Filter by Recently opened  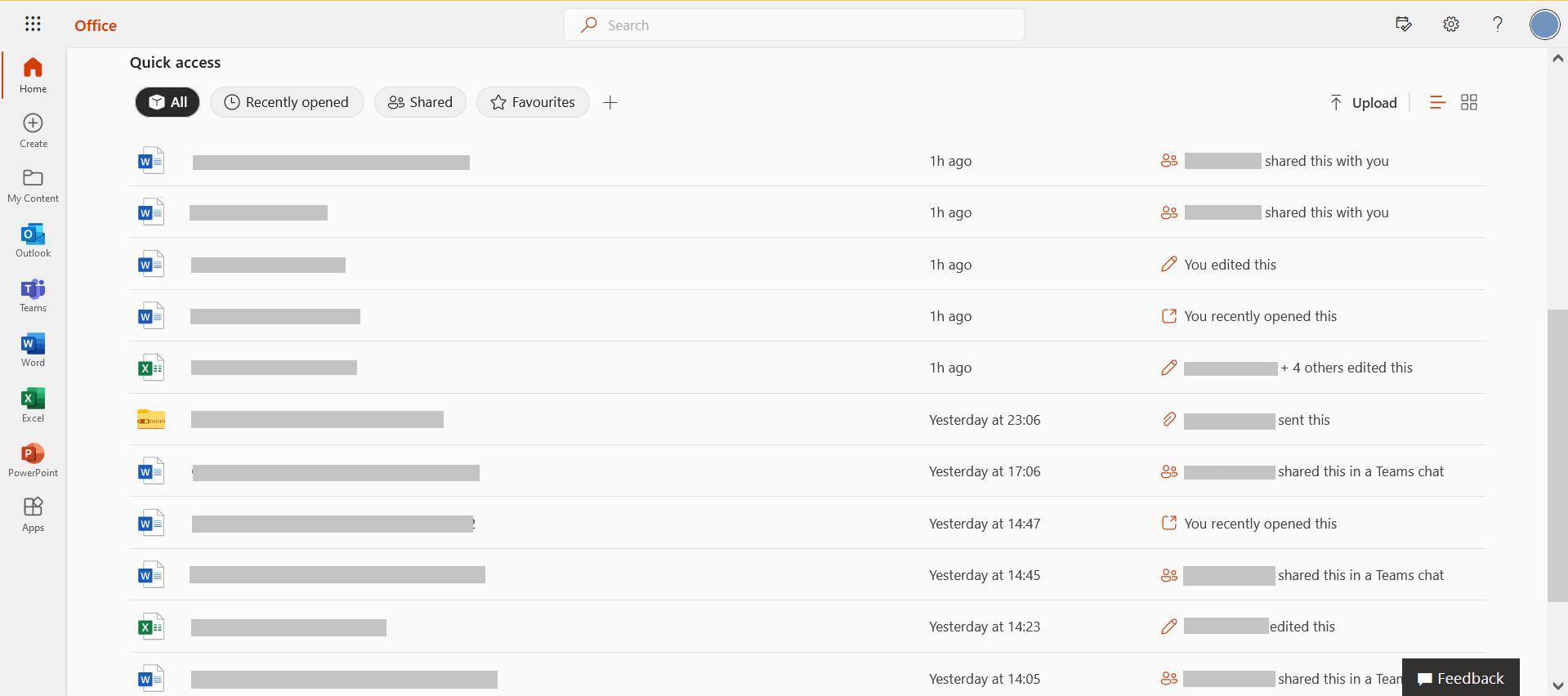tap(287, 102)
